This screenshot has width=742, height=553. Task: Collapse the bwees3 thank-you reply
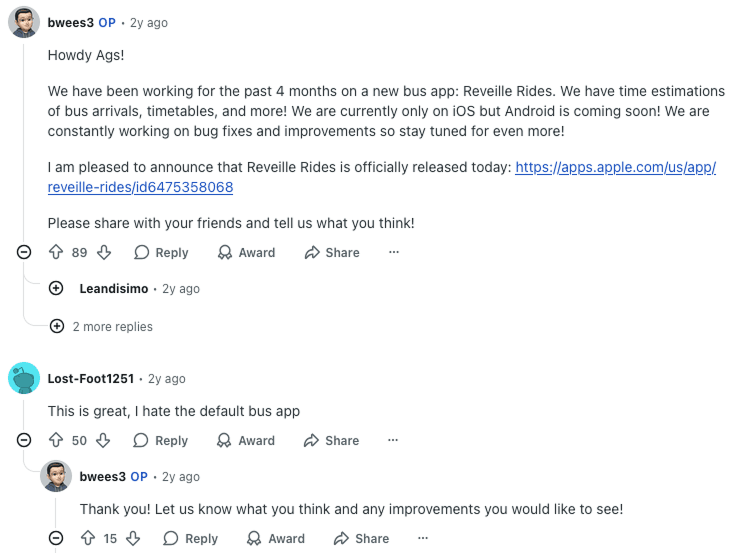click(57, 539)
